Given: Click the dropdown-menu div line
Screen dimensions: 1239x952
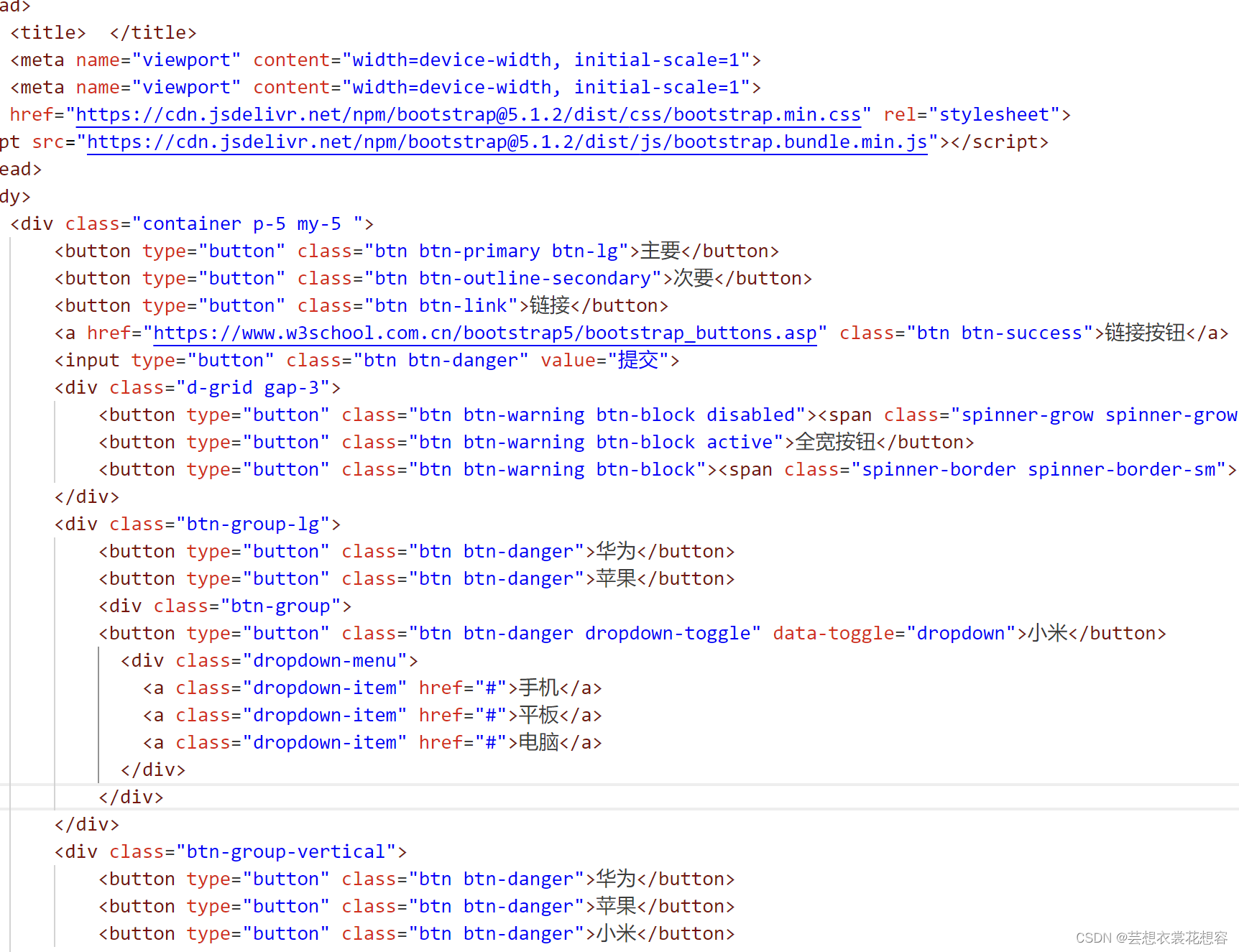Looking at the screenshot, I should point(270,661).
